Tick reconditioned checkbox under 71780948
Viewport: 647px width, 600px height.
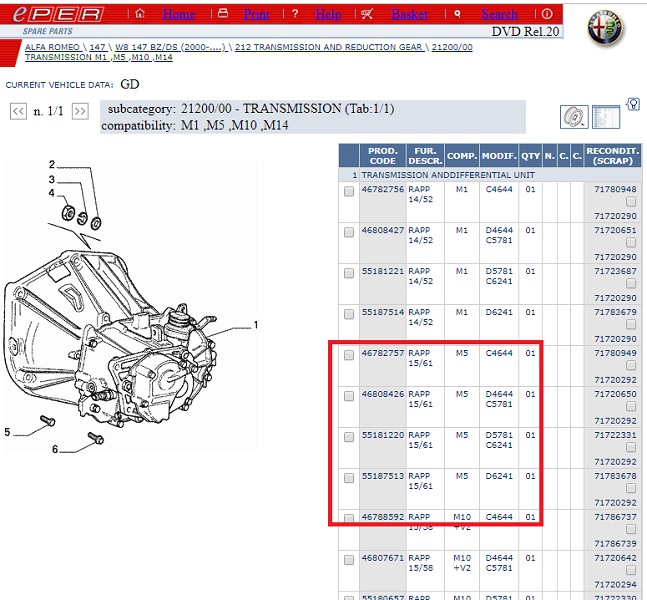tap(630, 201)
